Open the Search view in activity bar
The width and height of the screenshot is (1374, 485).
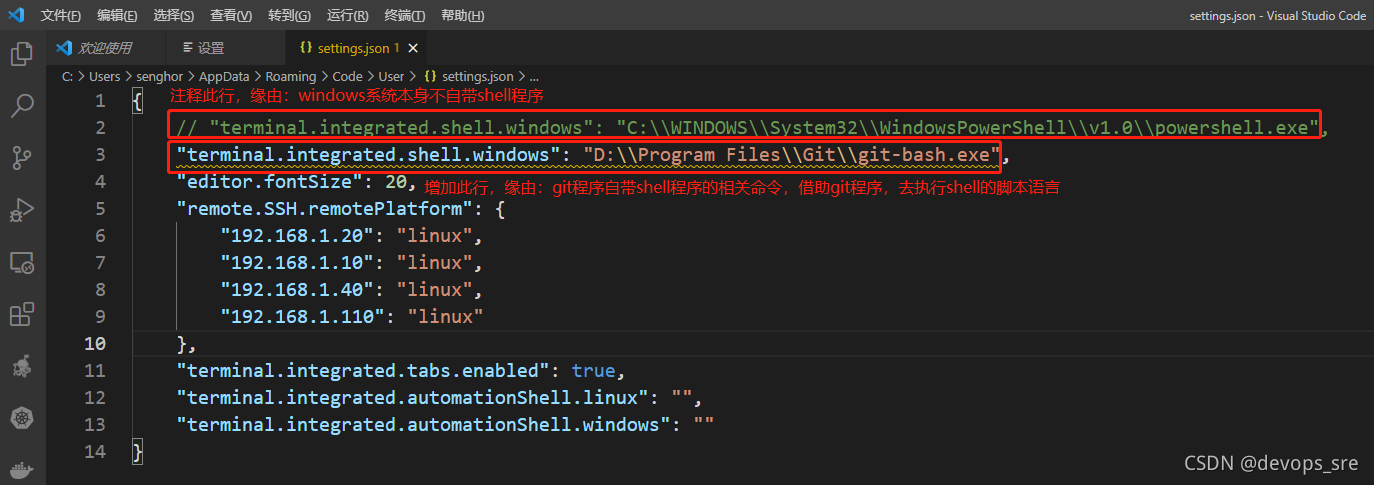22,105
